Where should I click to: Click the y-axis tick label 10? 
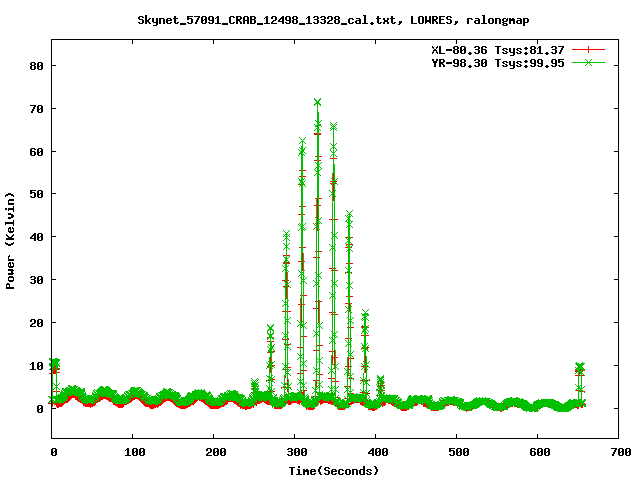[37, 366]
